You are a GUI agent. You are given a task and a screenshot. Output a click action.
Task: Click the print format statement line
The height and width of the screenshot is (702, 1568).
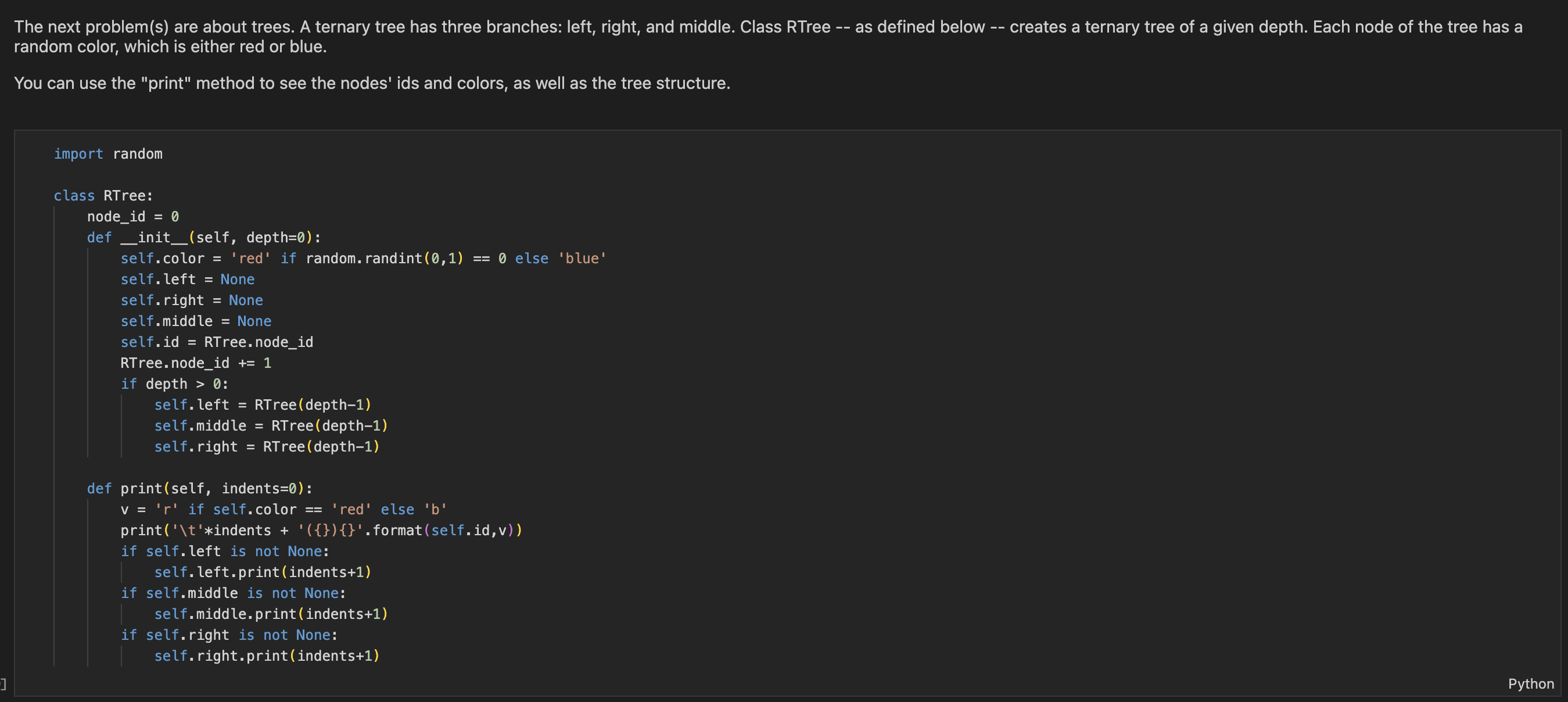(x=321, y=531)
